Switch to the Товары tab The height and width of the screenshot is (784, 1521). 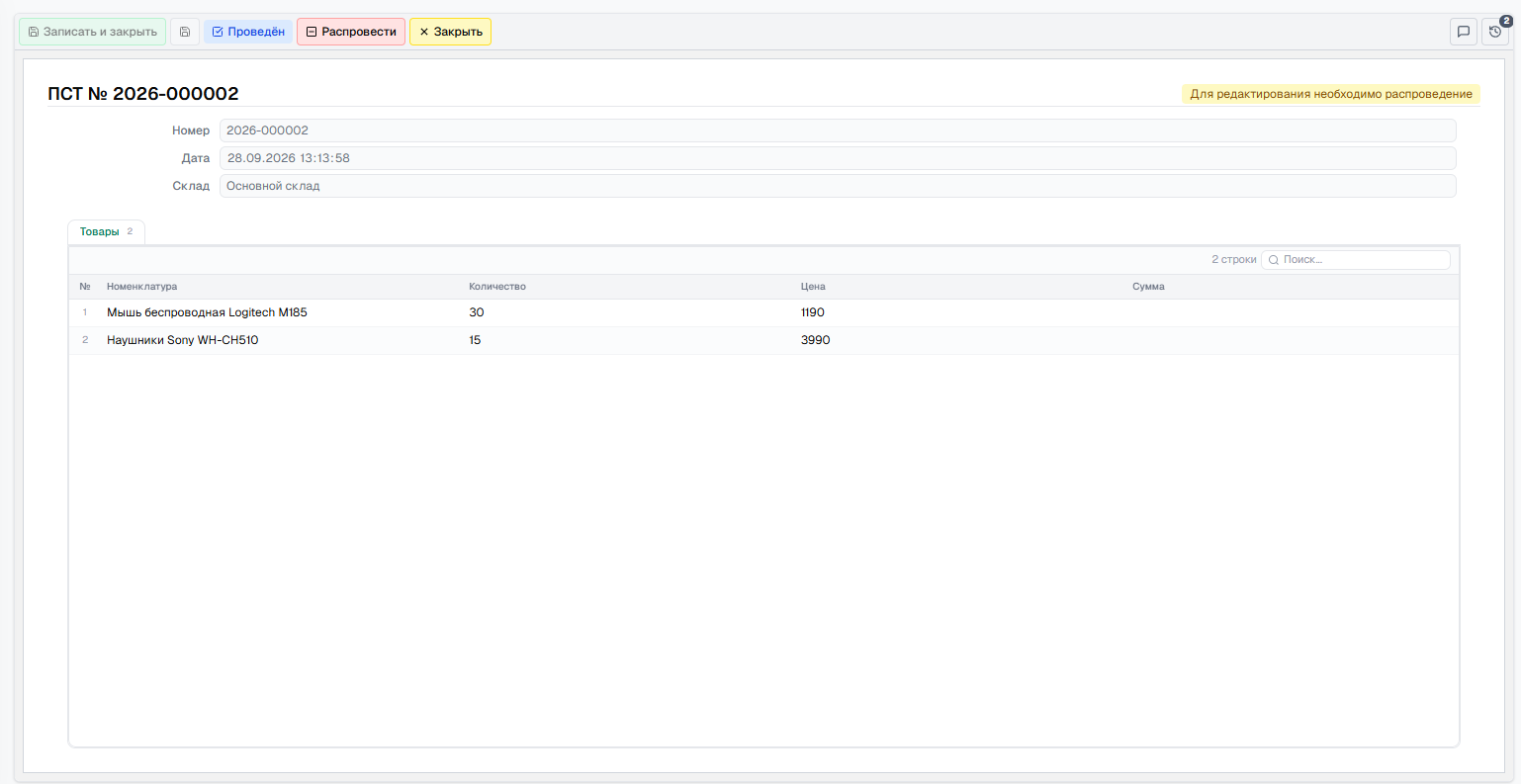(106, 231)
